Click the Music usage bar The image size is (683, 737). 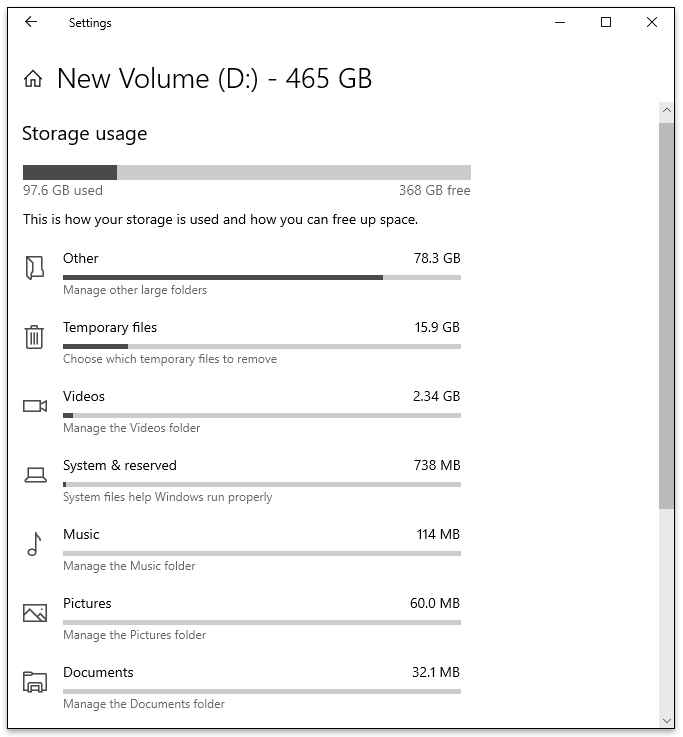click(262, 554)
